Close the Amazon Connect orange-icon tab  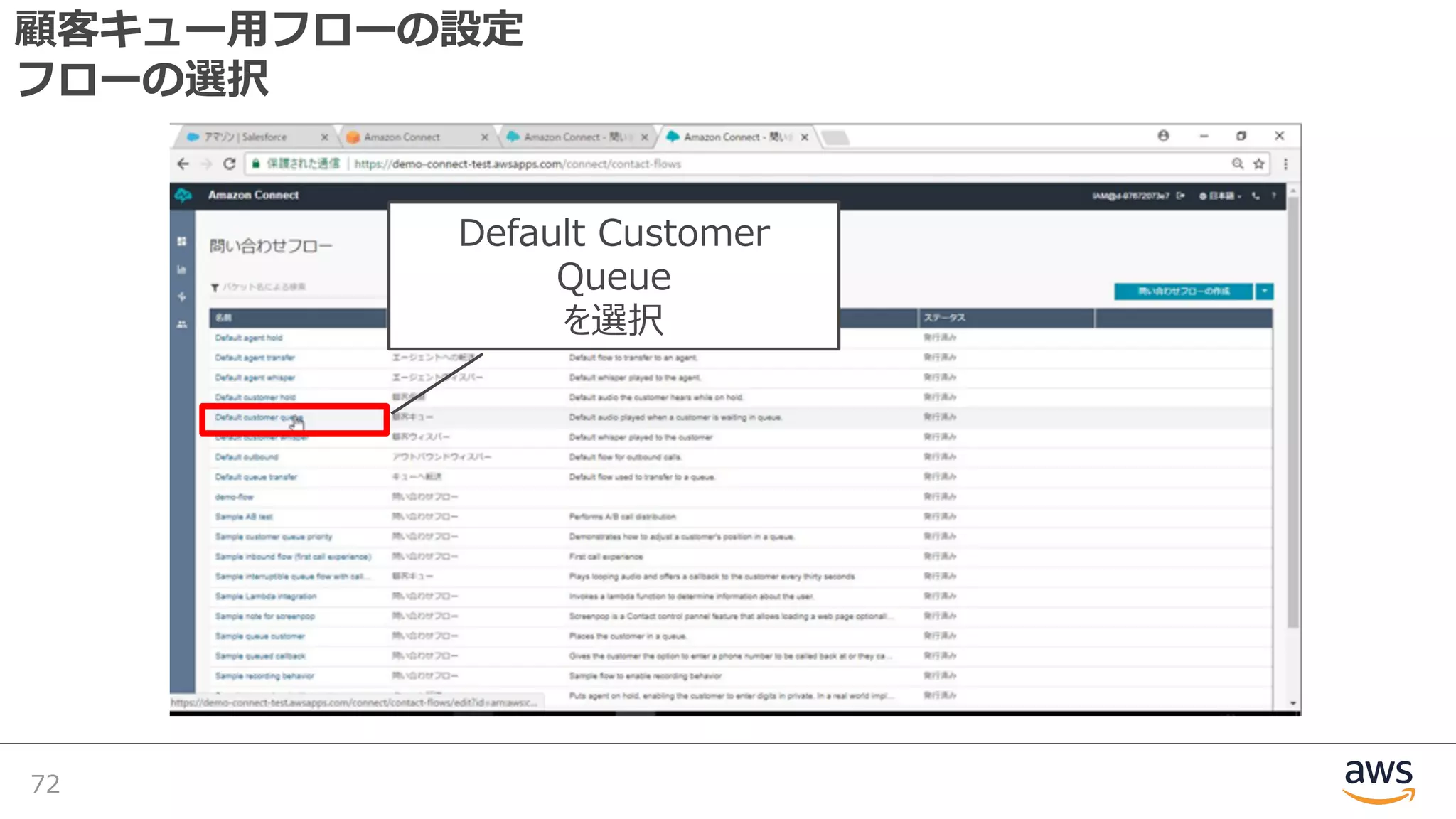[x=485, y=137]
